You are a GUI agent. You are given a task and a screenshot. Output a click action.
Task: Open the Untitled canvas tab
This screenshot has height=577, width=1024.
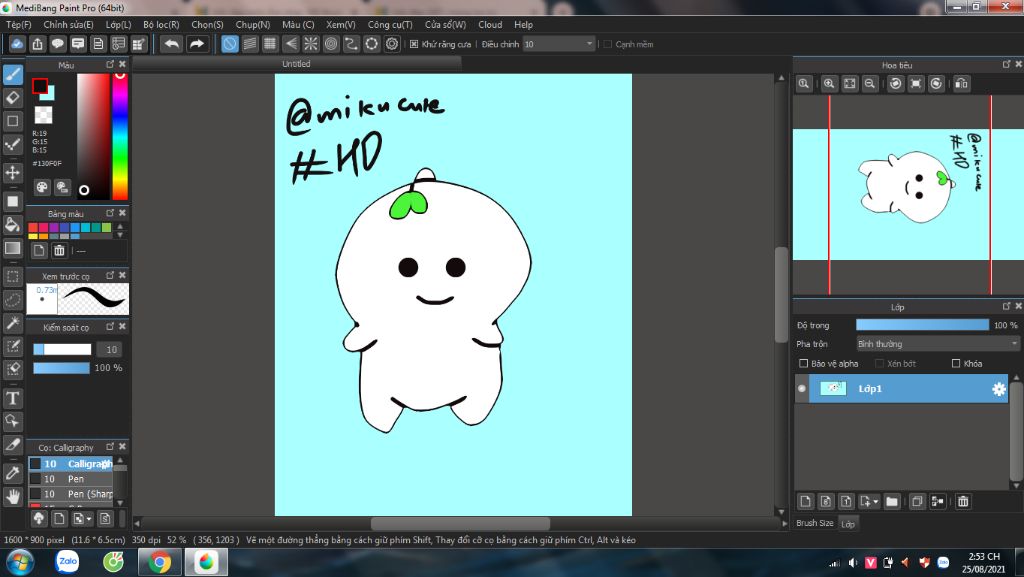[x=296, y=64]
